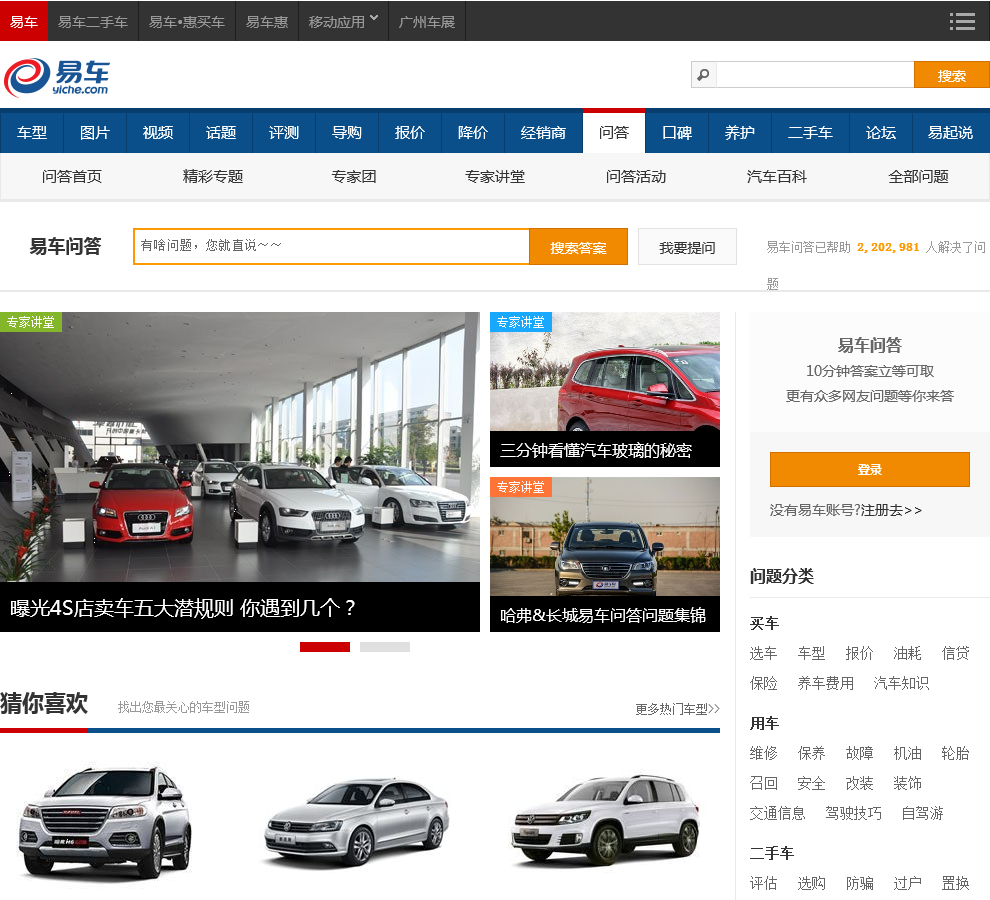This screenshot has width=990, height=900.
Task: Open 信贷 category under 买车
Action: [955, 653]
